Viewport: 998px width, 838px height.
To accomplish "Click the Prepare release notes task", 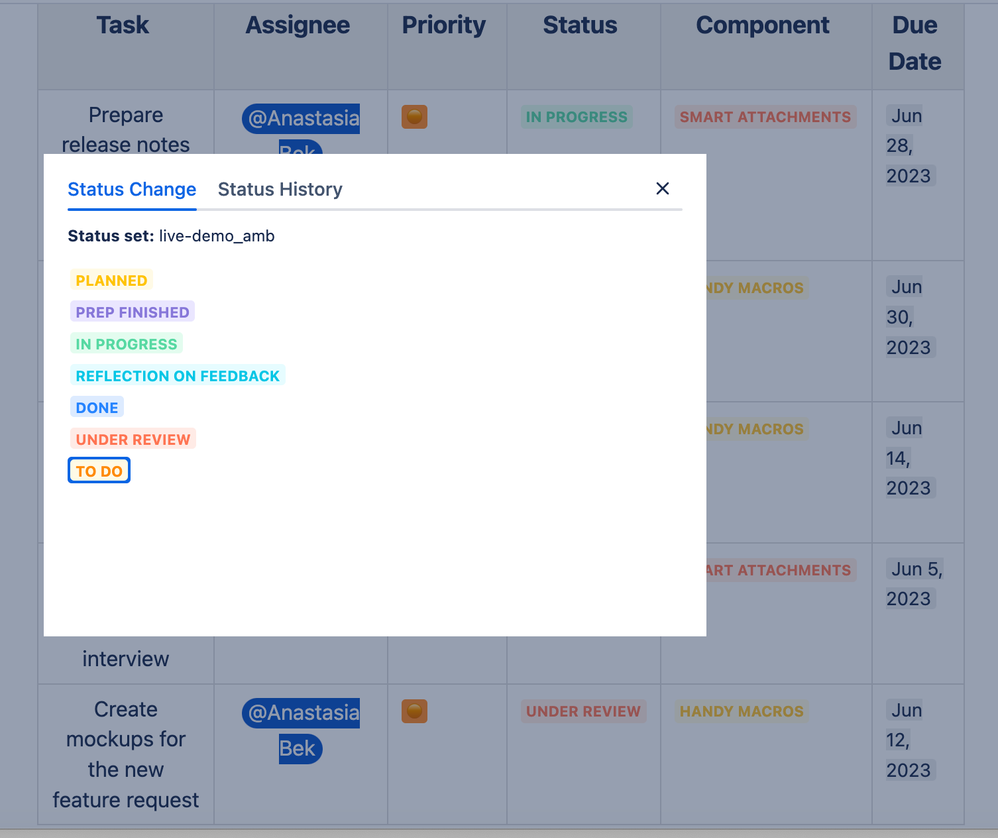I will point(125,130).
